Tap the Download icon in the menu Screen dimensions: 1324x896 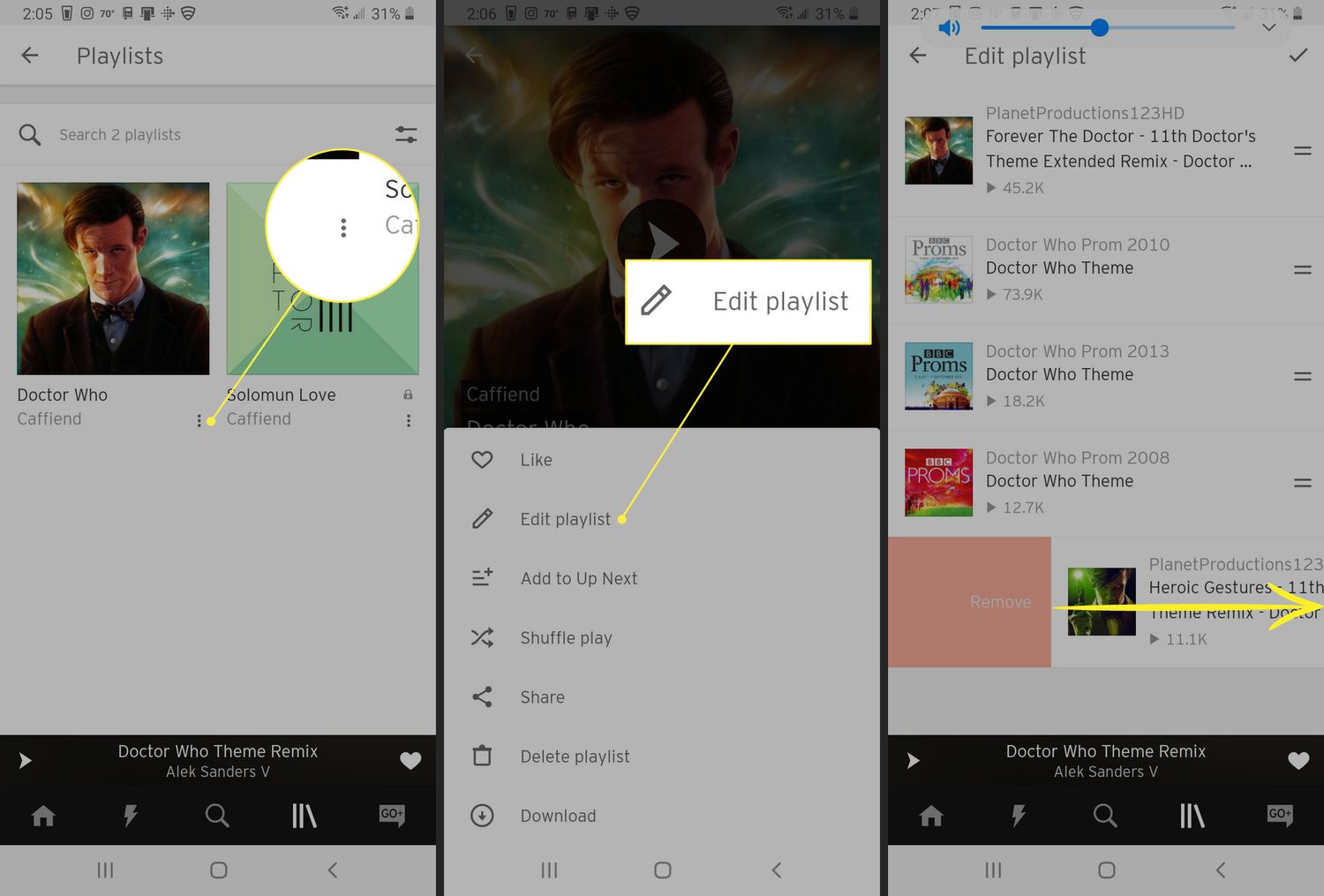(482, 816)
